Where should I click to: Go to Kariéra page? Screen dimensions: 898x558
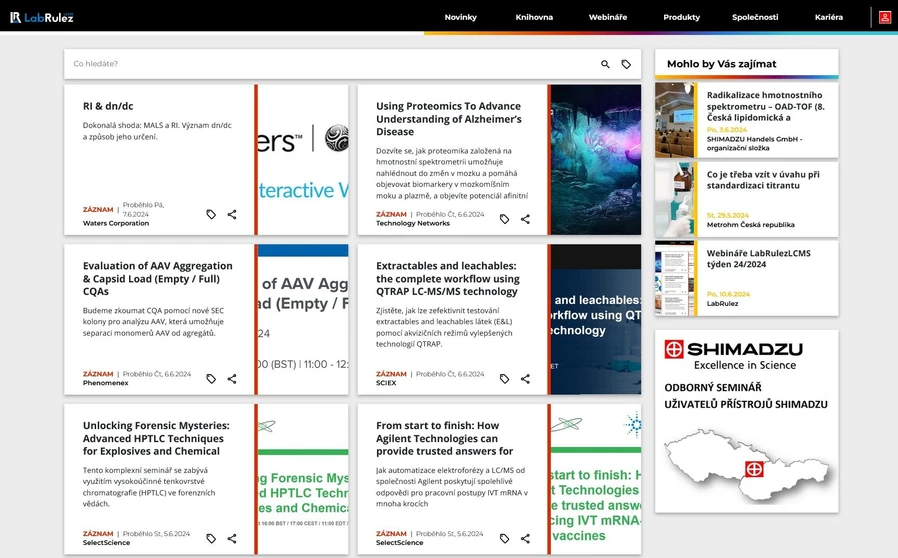click(x=829, y=17)
